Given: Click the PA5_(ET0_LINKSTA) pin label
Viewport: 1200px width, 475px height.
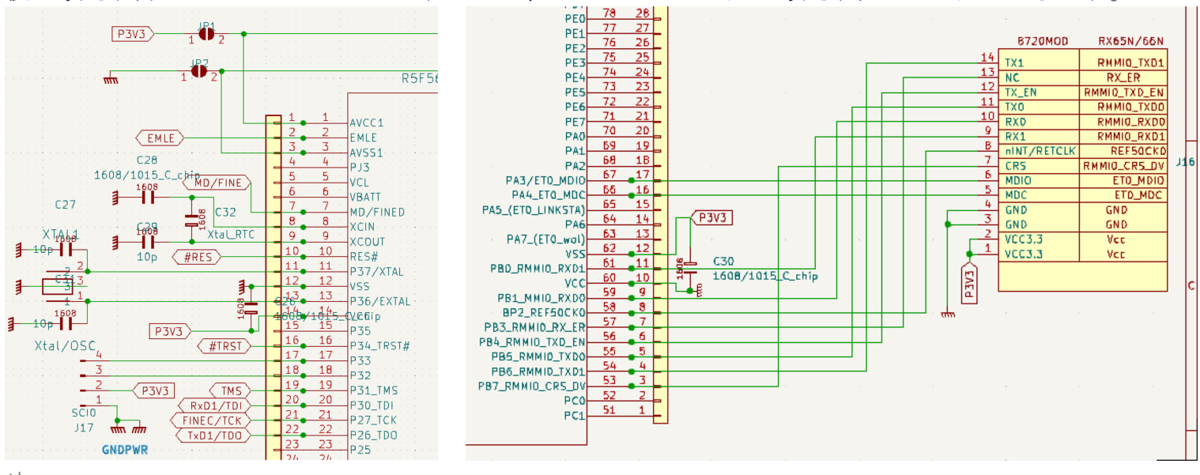Looking at the screenshot, I should [x=533, y=210].
